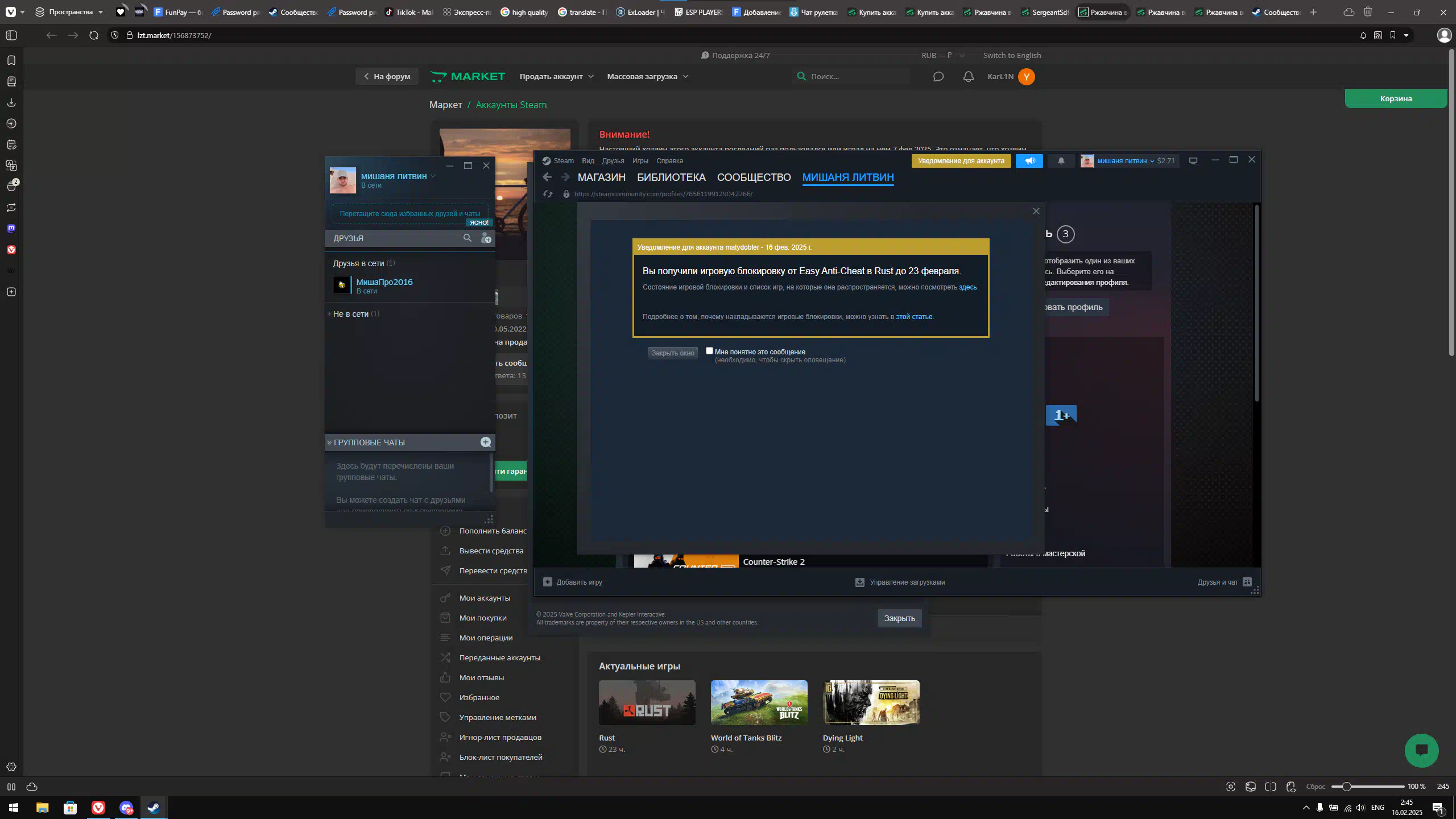This screenshot has width=1456, height=819.
Task: Open Vivaldi sidebar settings gear
Action: (x=11, y=767)
